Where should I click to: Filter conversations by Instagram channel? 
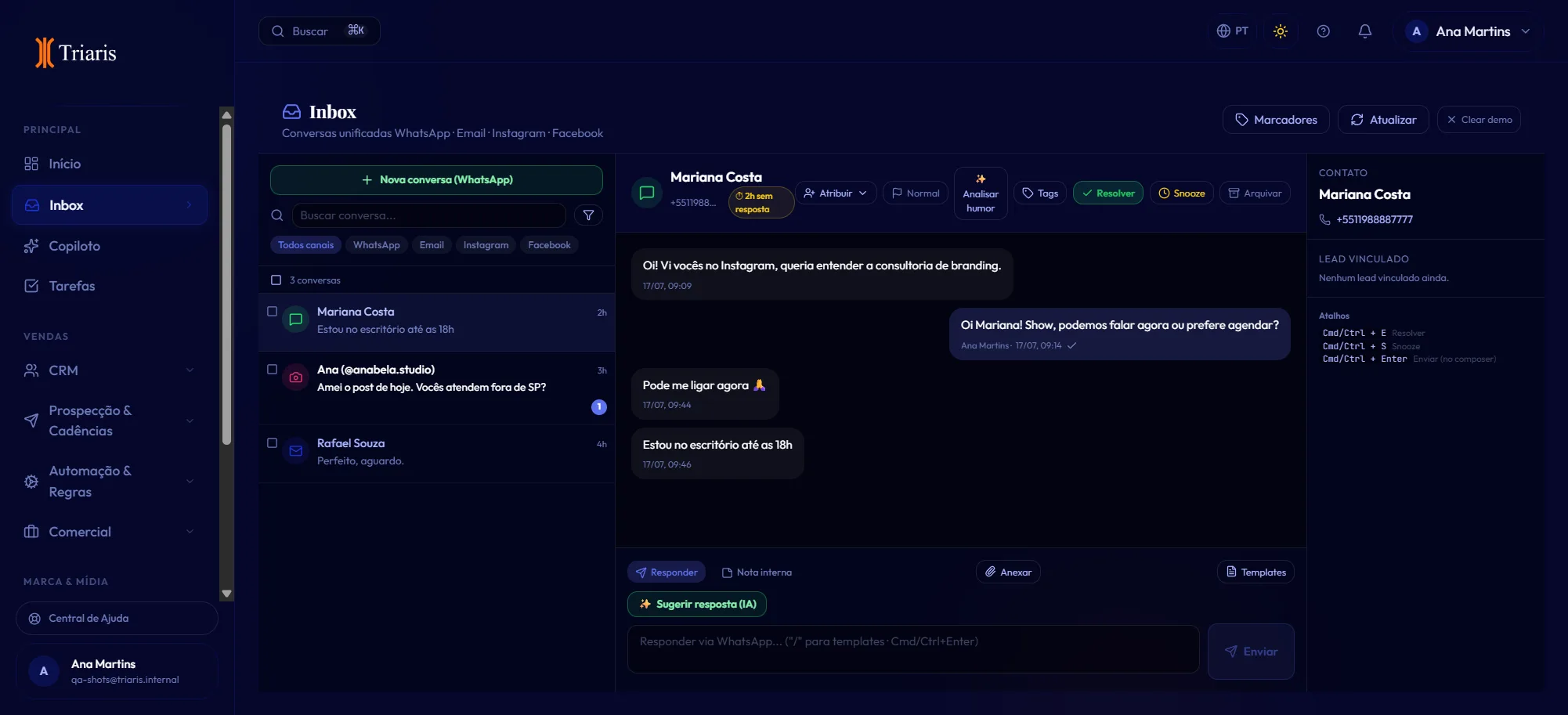[486, 245]
